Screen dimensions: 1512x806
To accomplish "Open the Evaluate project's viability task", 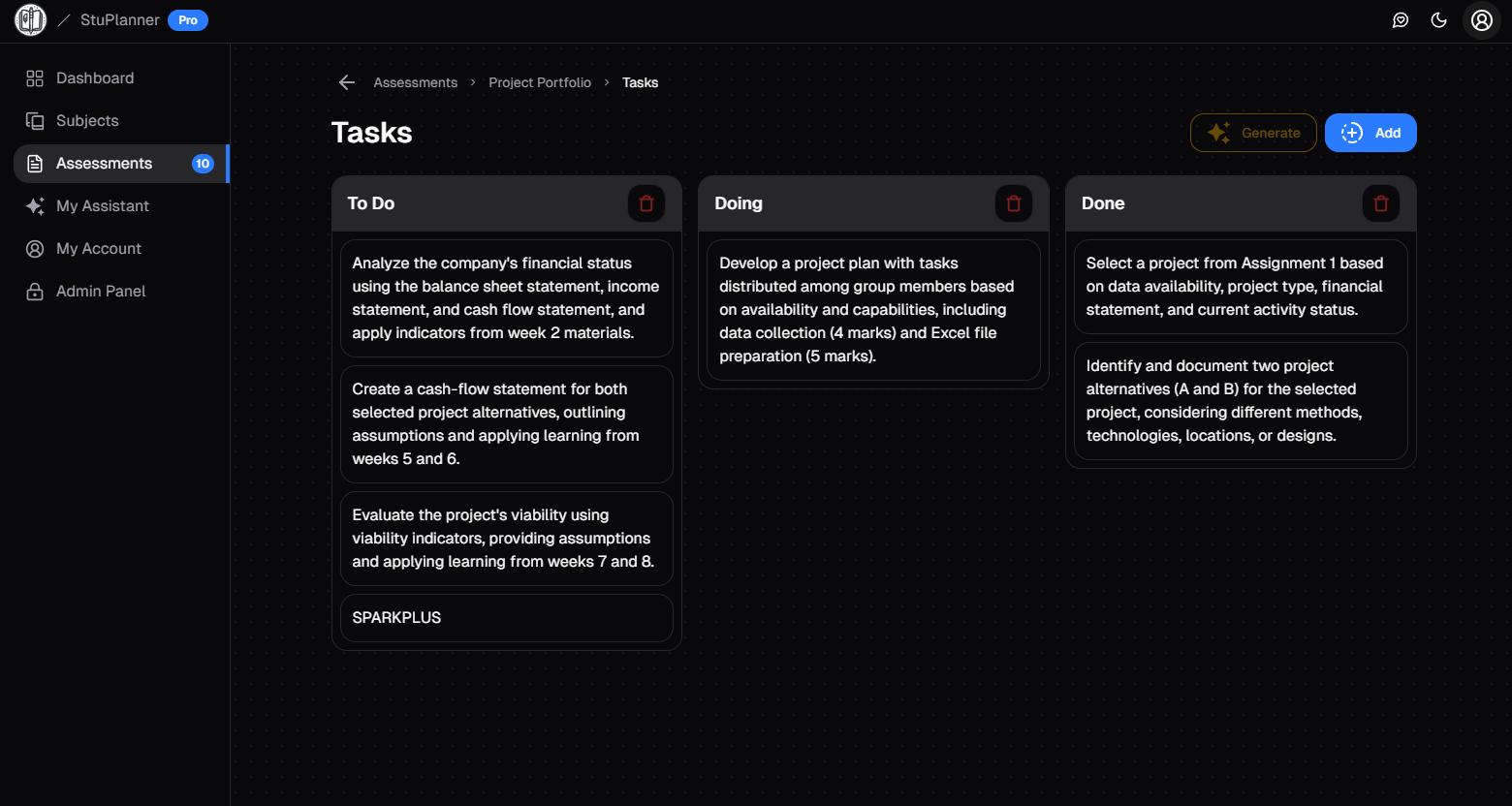I will click(507, 539).
